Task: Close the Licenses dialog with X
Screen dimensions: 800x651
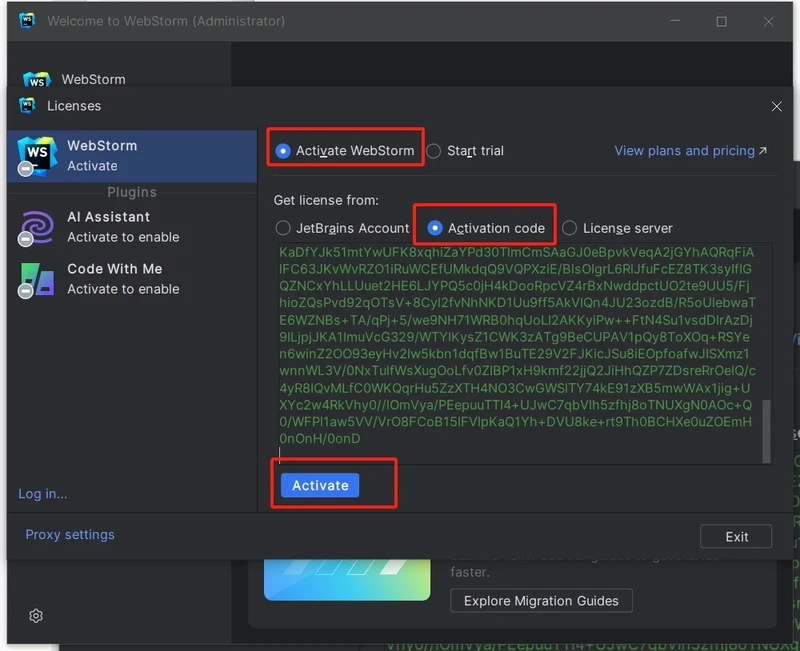Action: (x=776, y=106)
